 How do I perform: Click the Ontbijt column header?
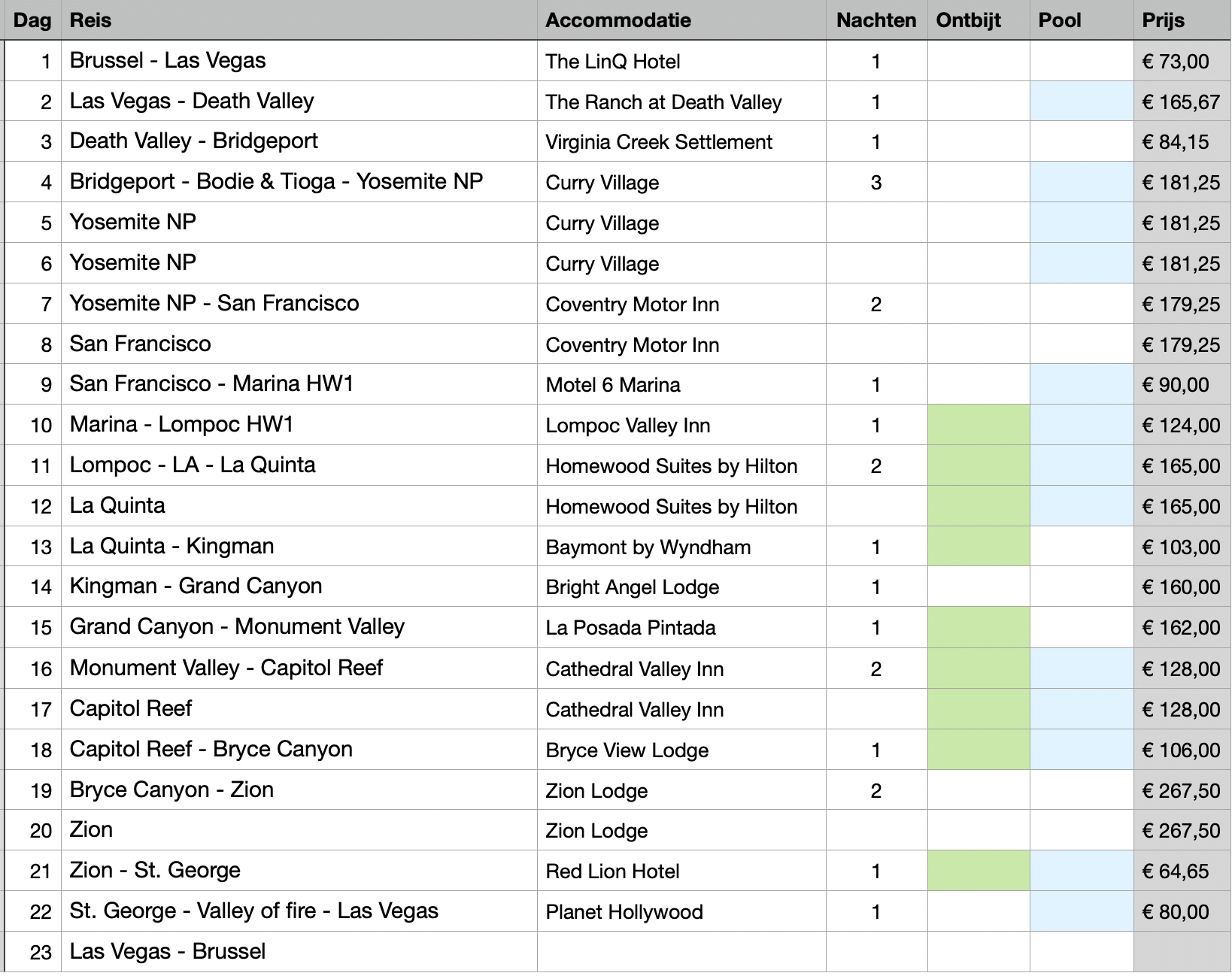coord(968,20)
